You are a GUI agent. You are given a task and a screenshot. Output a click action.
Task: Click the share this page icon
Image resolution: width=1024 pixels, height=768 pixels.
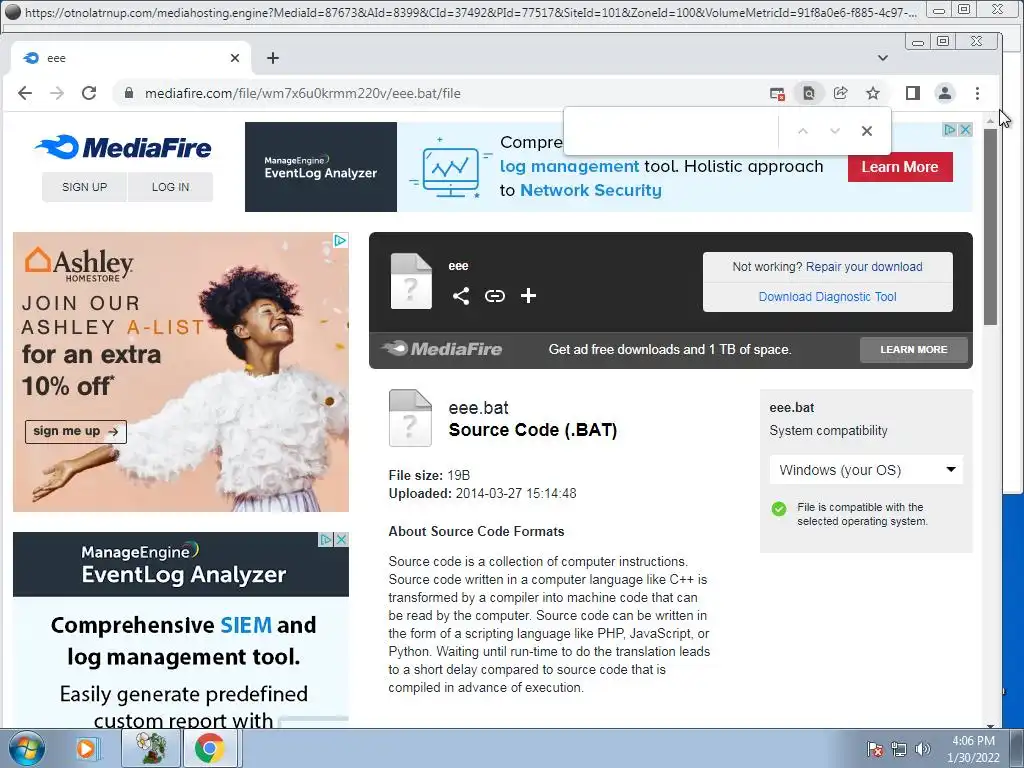(x=841, y=93)
